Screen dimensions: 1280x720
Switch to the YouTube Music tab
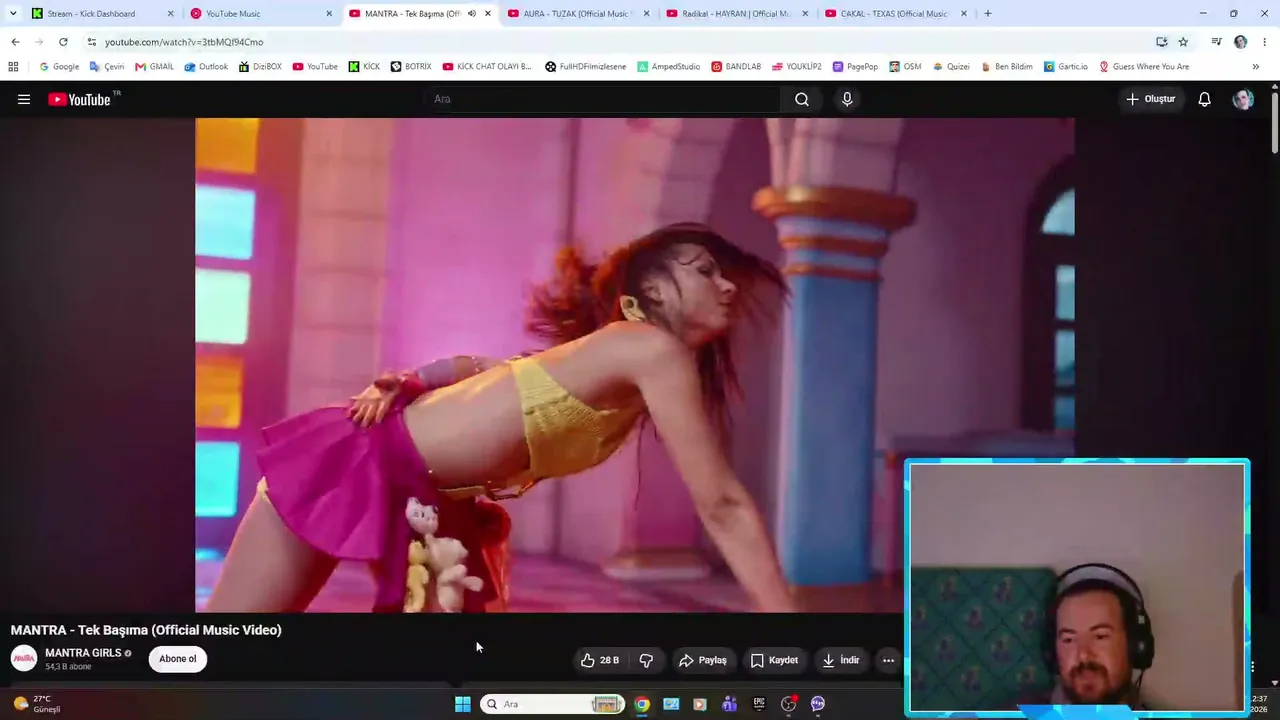pyautogui.click(x=261, y=14)
